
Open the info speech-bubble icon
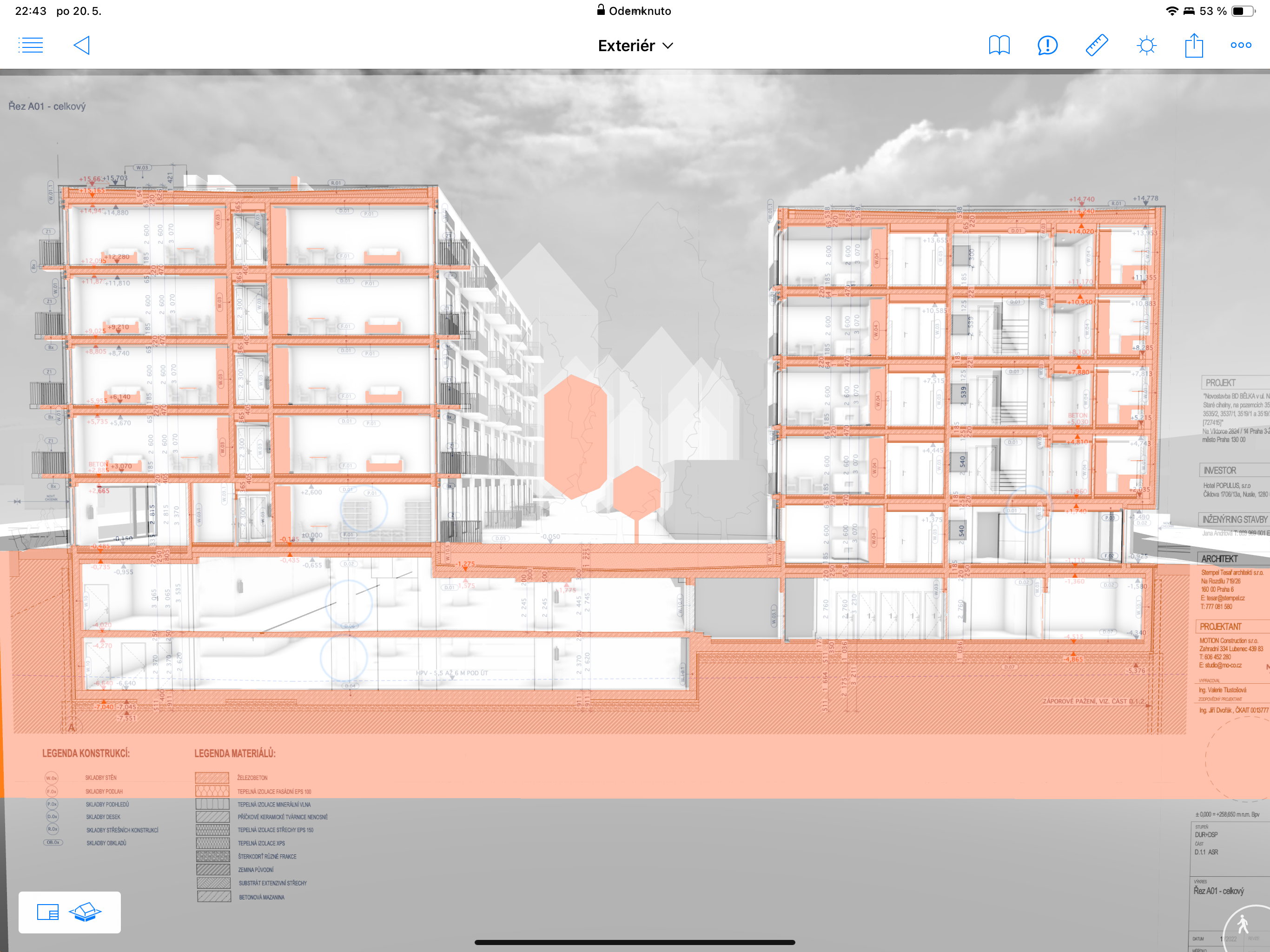pos(1047,46)
